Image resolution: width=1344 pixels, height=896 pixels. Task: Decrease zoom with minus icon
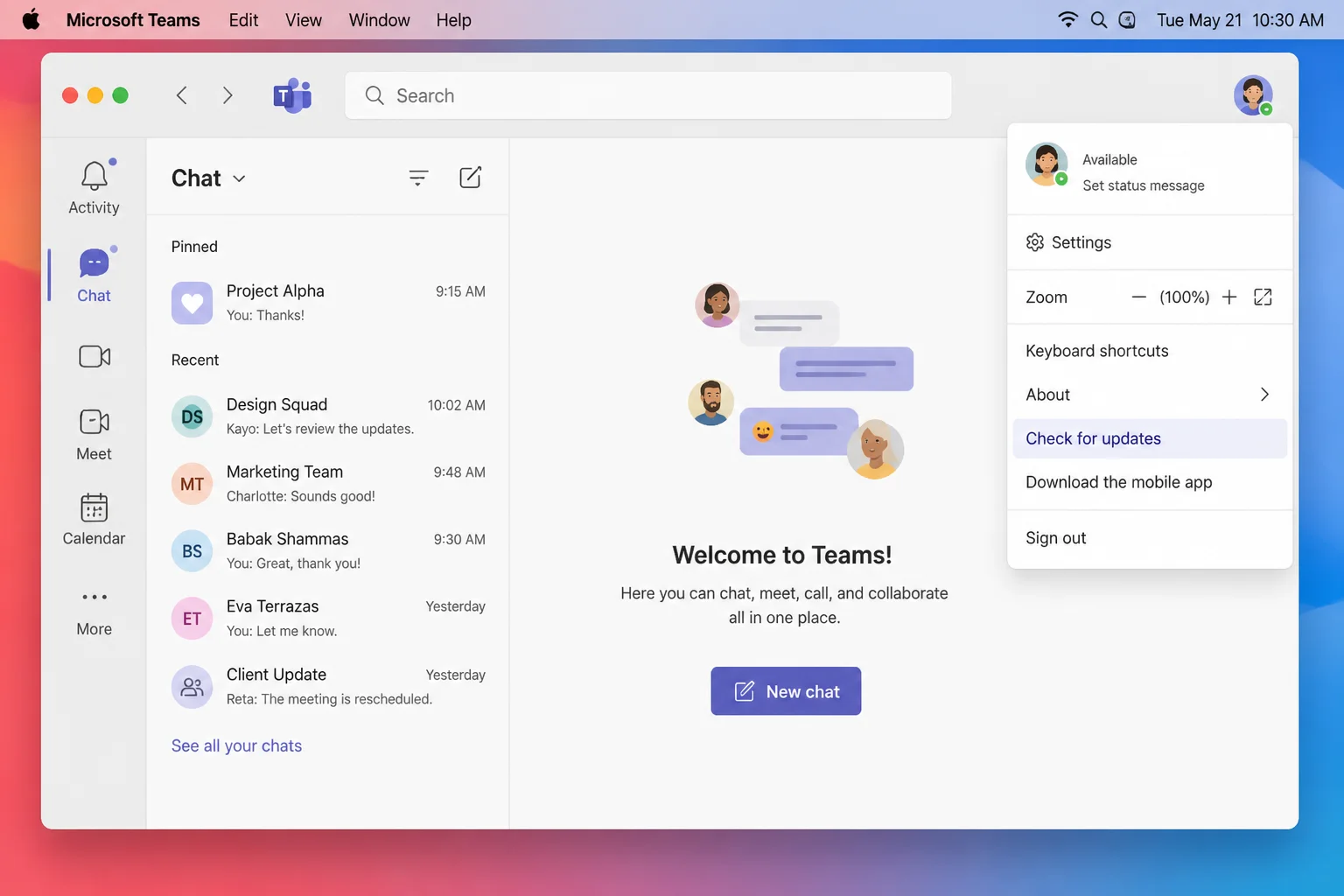(x=1138, y=297)
